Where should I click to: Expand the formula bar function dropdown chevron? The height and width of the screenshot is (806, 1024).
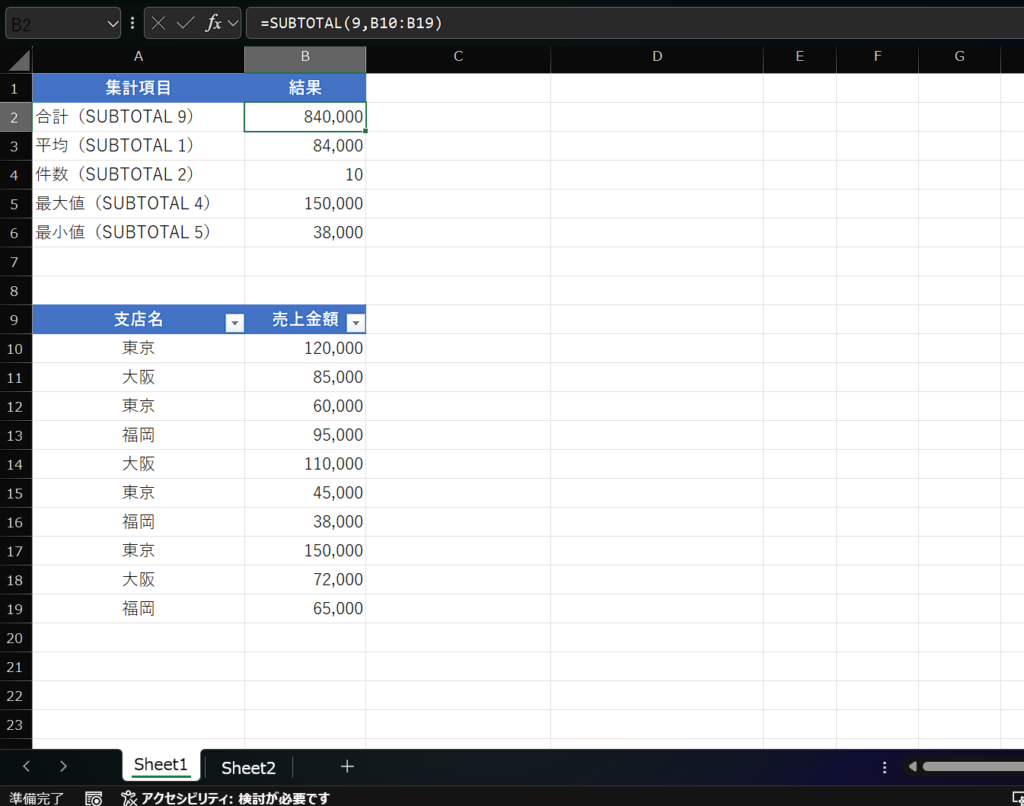(234, 23)
